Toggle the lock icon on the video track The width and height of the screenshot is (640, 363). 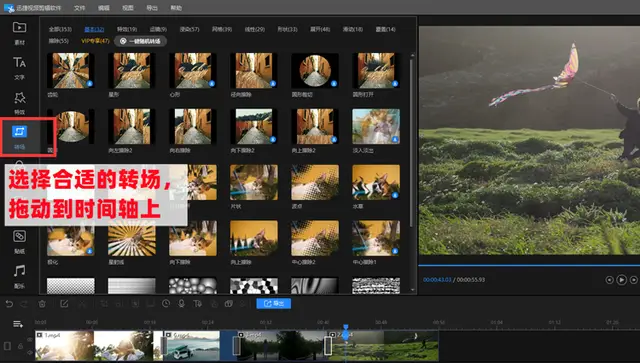coord(20,346)
